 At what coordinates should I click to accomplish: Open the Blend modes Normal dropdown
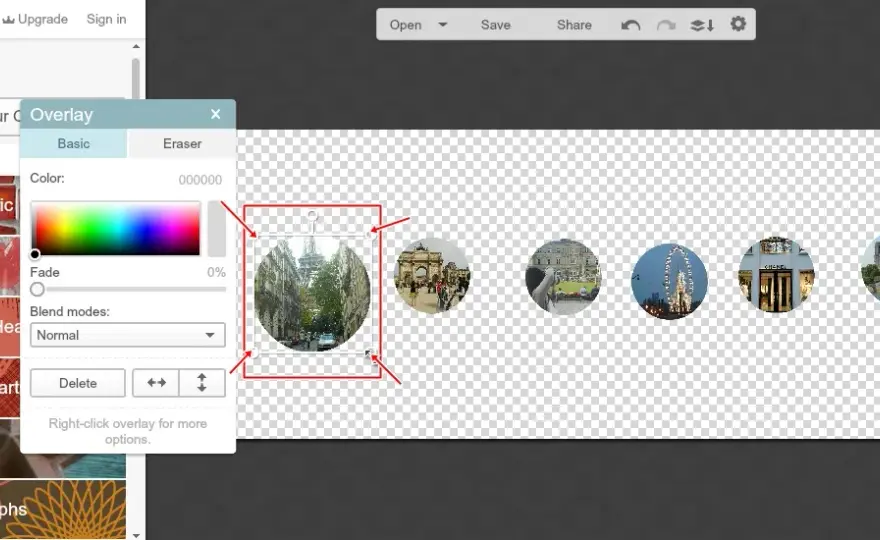tap(128, 335)
